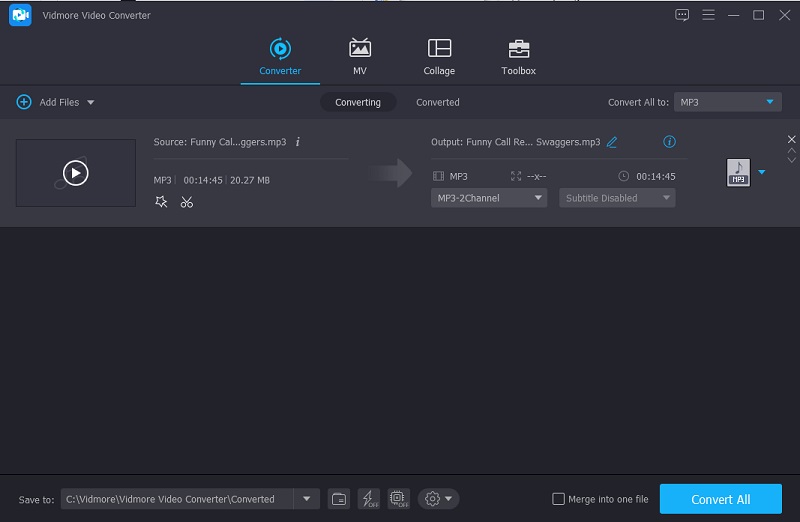This screenshot has height=522, width=800.
Task: Enable Merge into one file checkbox
Action: [x=558, y=499]
